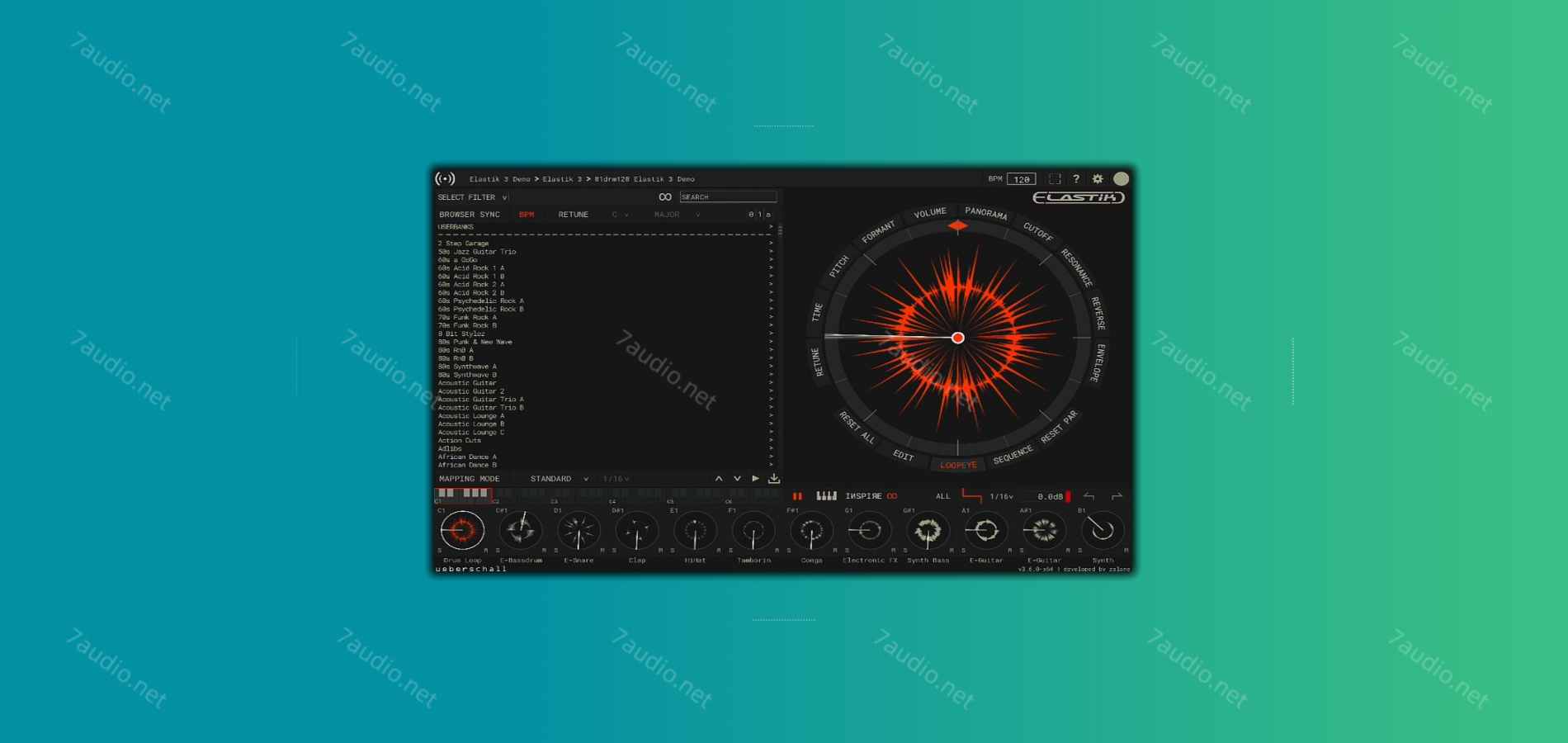Click the undo arrow icon
Viewport: 1568px width, 743px height.
pos(1089,496)
